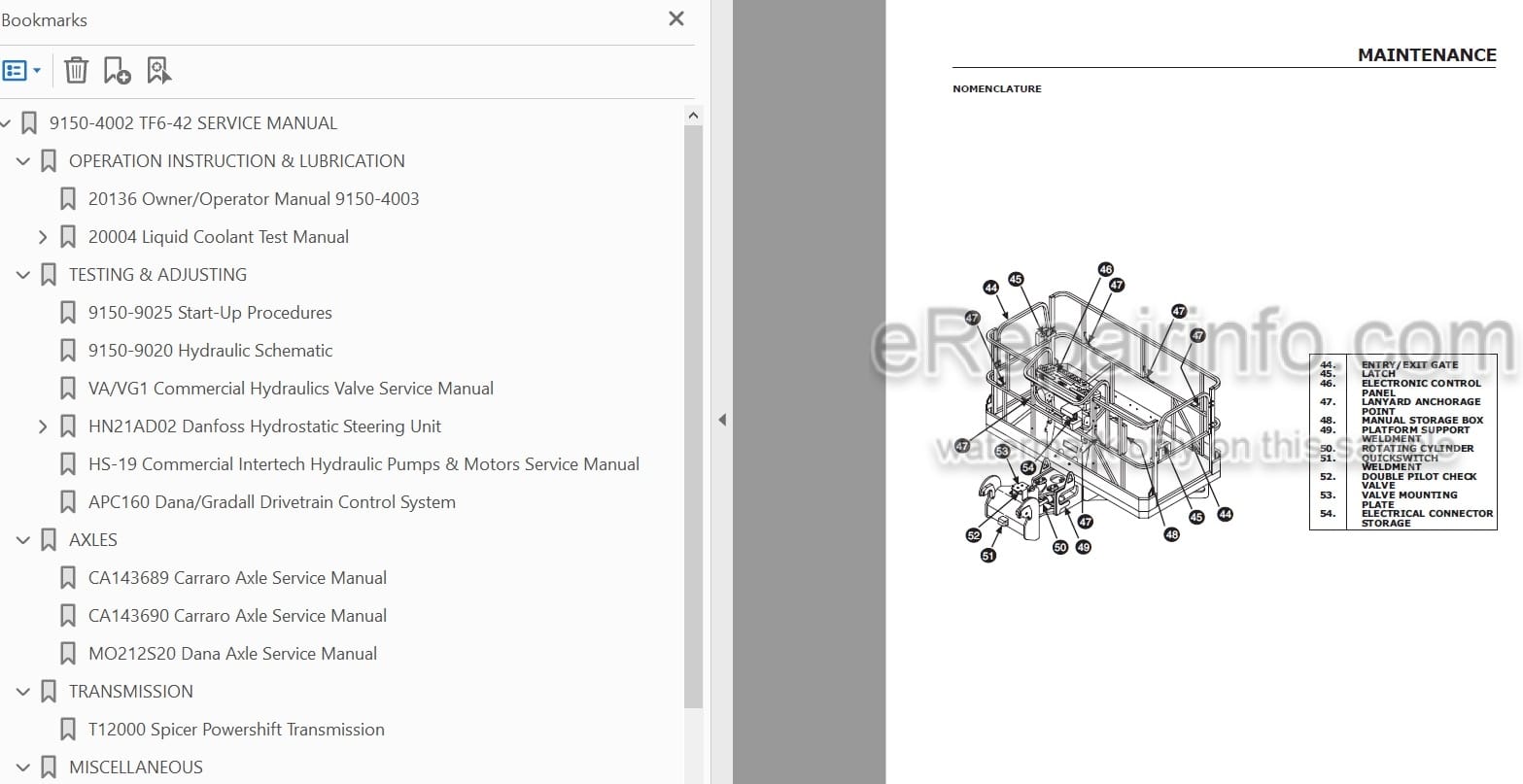Open CA143689 Carraro Axle Service Manual

(x=237, y=578)
